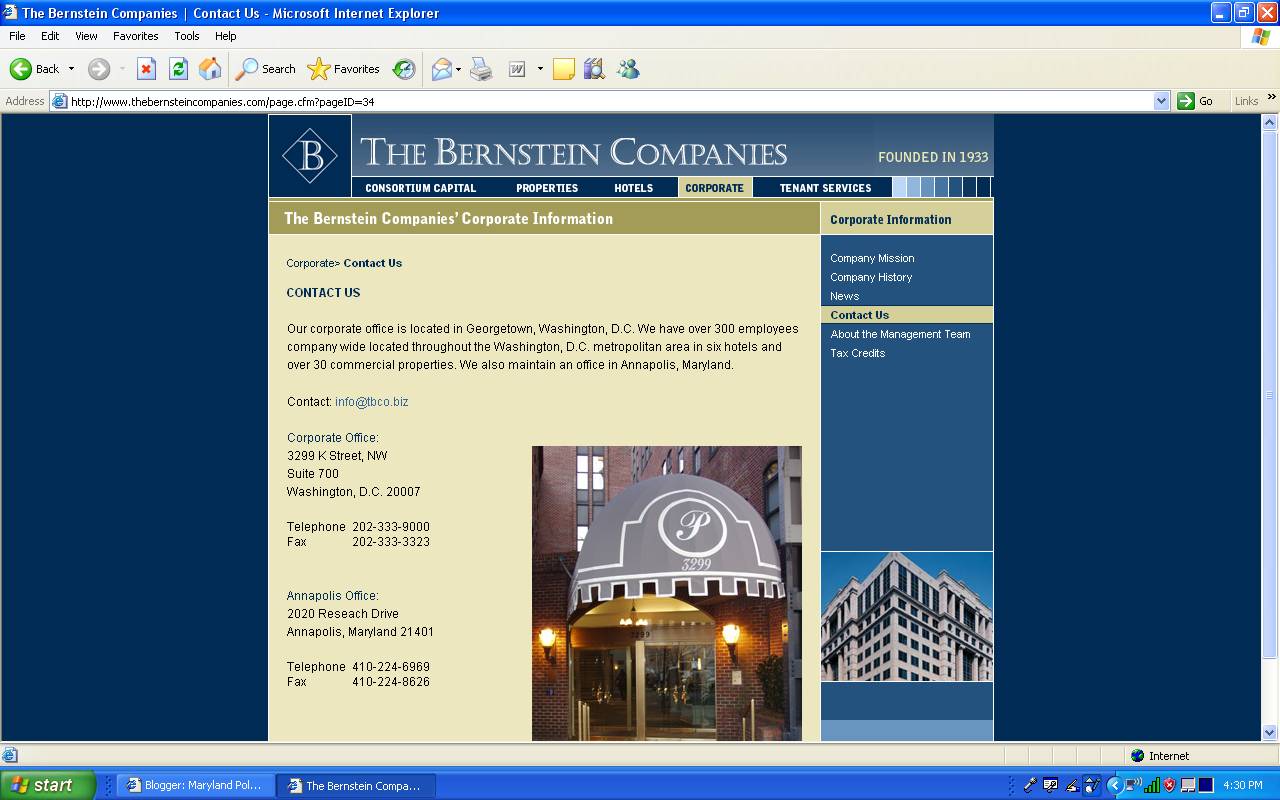Go back with the green Back button
Viewport: 1280px width, 800px height.
click(34, 69)
